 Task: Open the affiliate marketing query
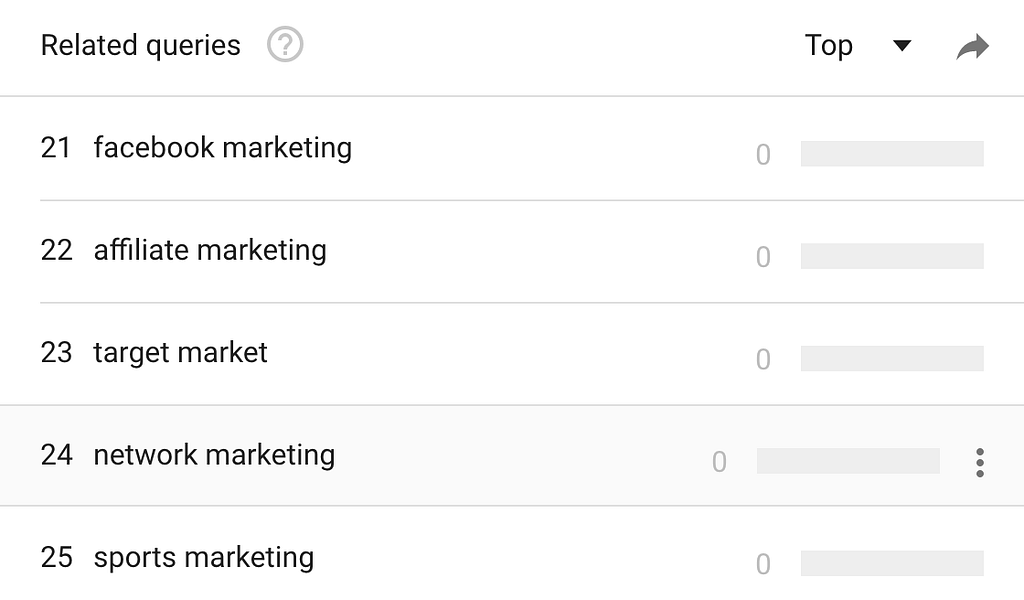pyautogui.click(x=210, y=250)
